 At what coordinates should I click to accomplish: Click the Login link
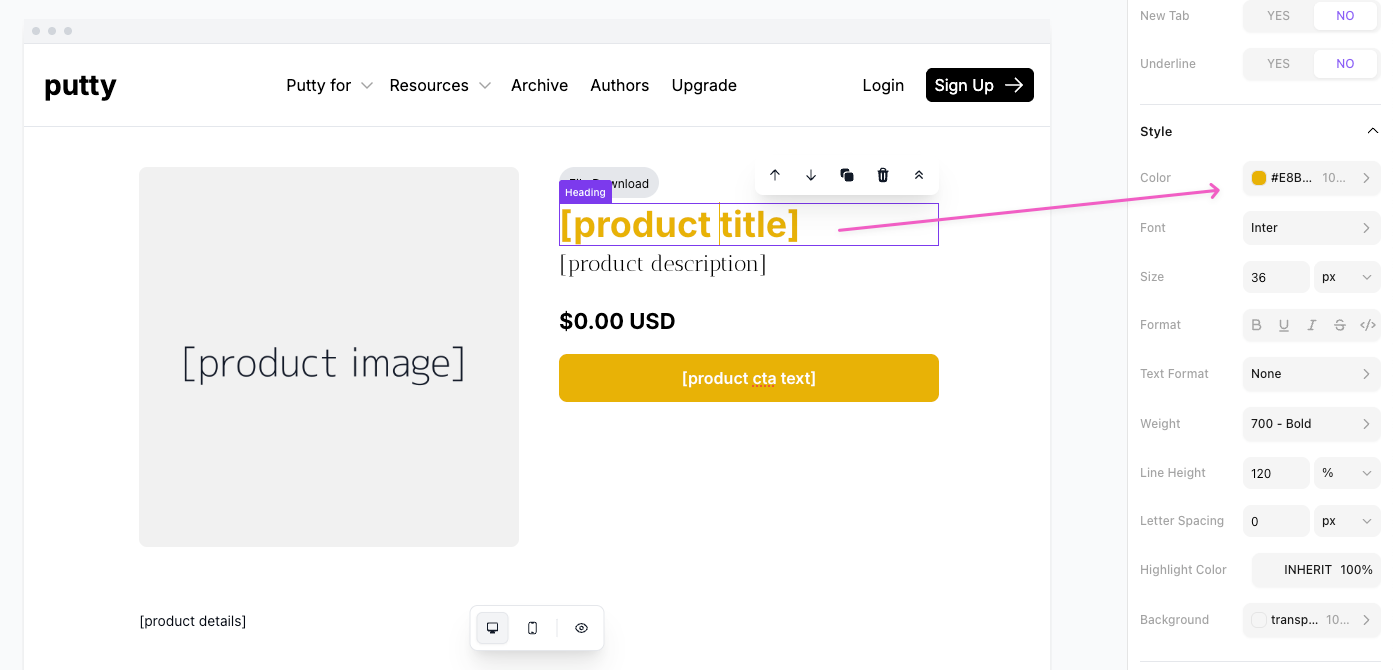click(883, 86)
